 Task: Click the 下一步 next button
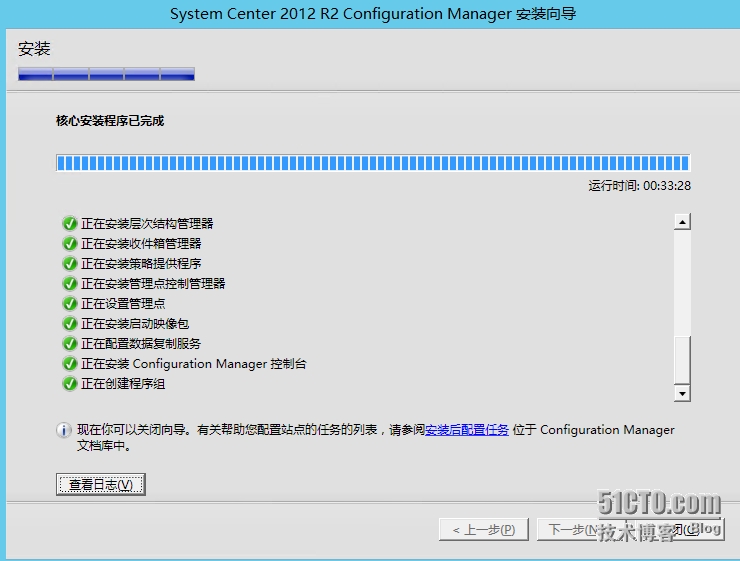click(x=571, y=530)
